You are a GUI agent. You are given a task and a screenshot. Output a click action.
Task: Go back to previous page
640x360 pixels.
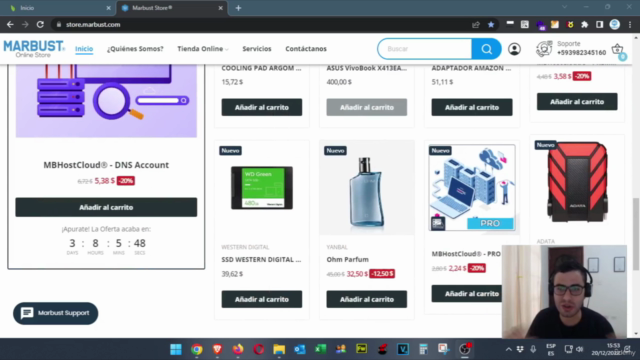(10, 24)
